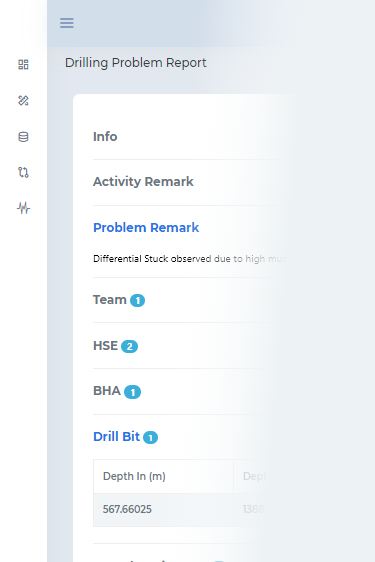Expand the Info section
Image resolution: width=375 pixels, height=562 pixels.
click(x=105, y=137)
